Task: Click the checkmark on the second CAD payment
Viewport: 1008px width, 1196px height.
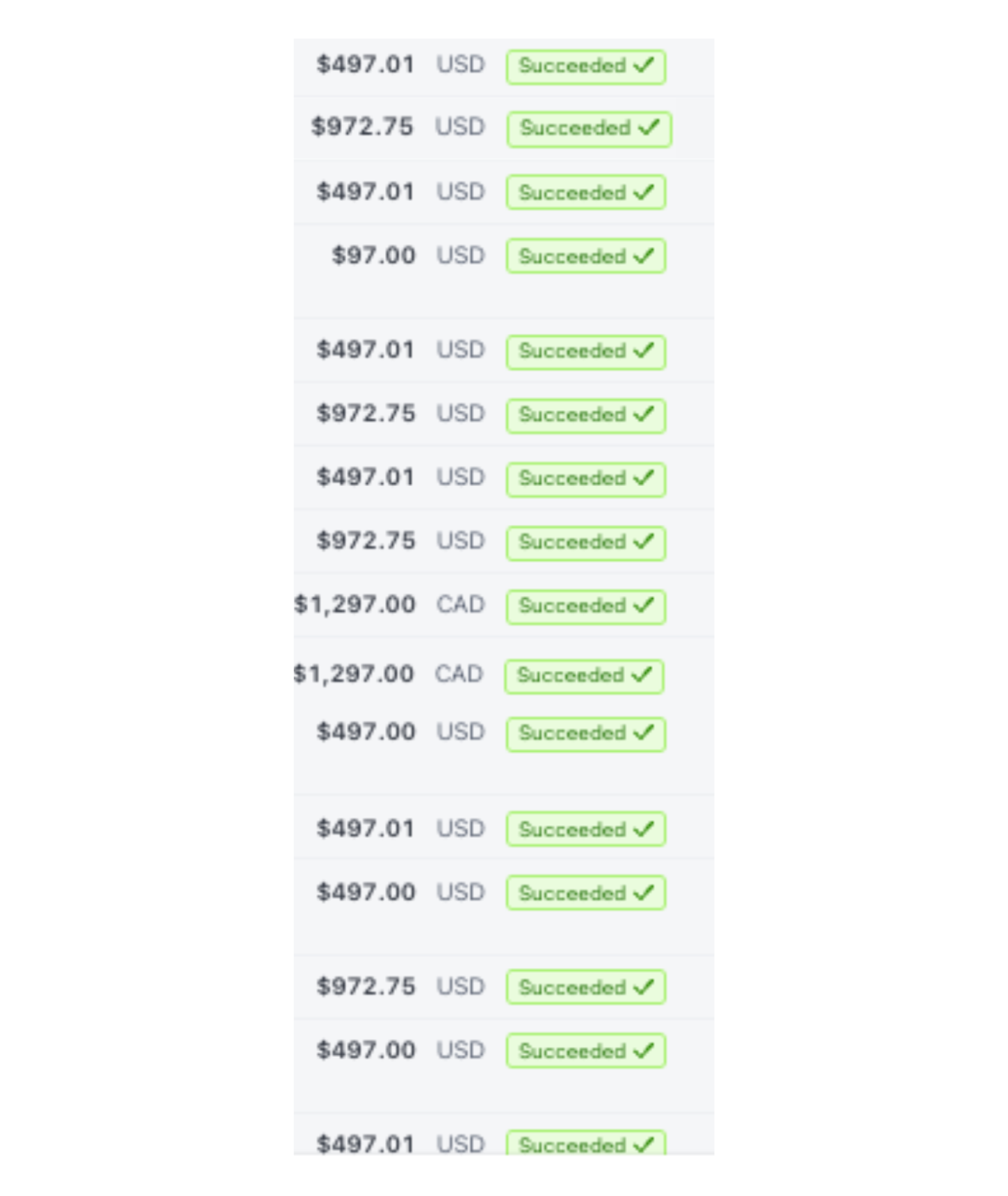Action: 642,674
